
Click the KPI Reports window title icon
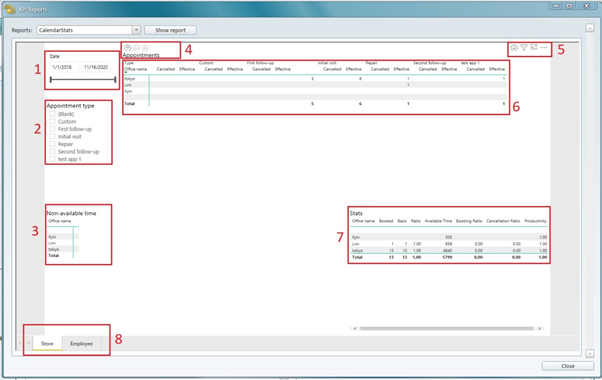pos(10,9)
